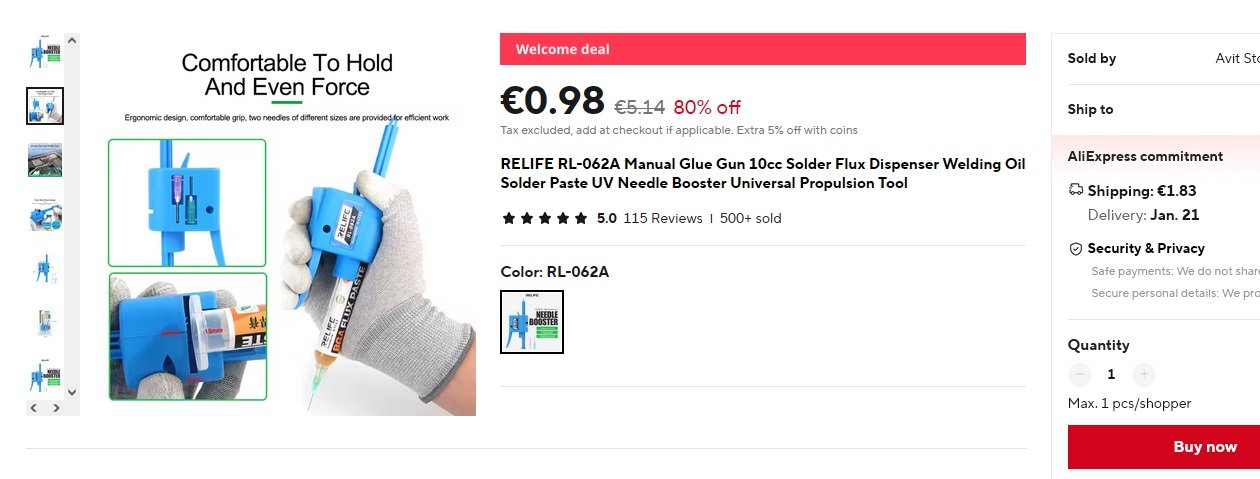
Task: Increase quantity with the plus button
Action: point(1144,374)
